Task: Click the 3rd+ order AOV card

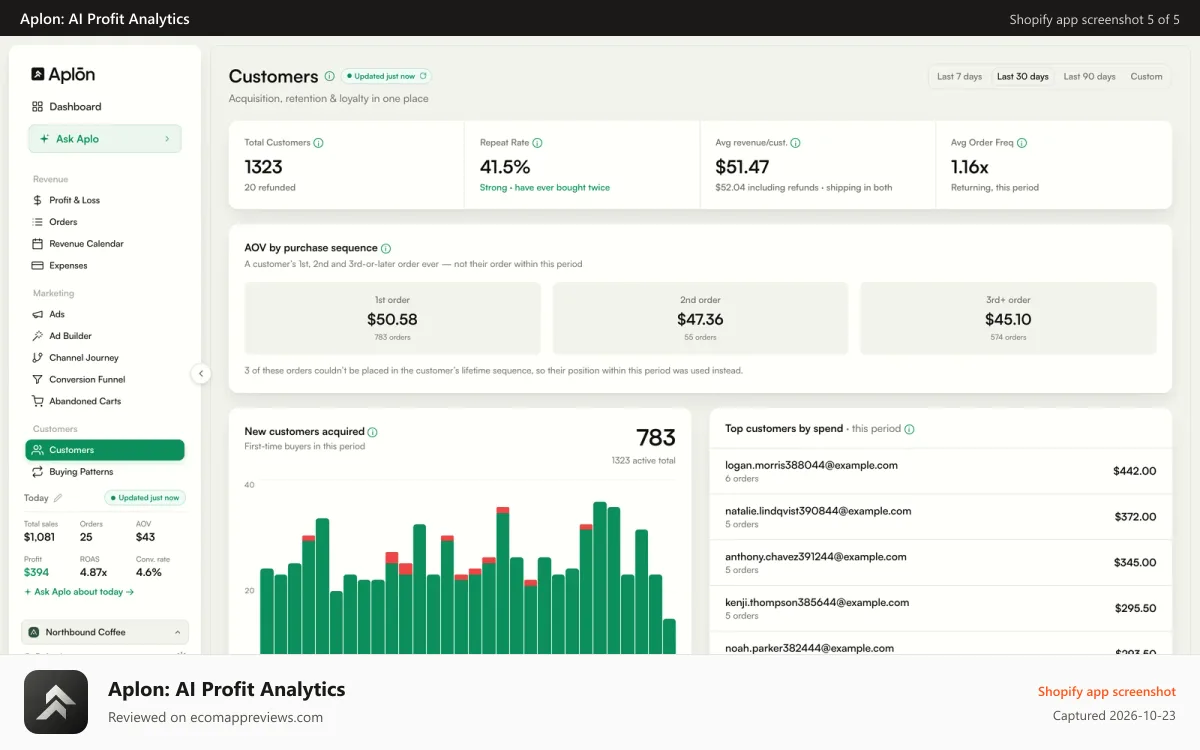Action: (x=1008, y=318)
